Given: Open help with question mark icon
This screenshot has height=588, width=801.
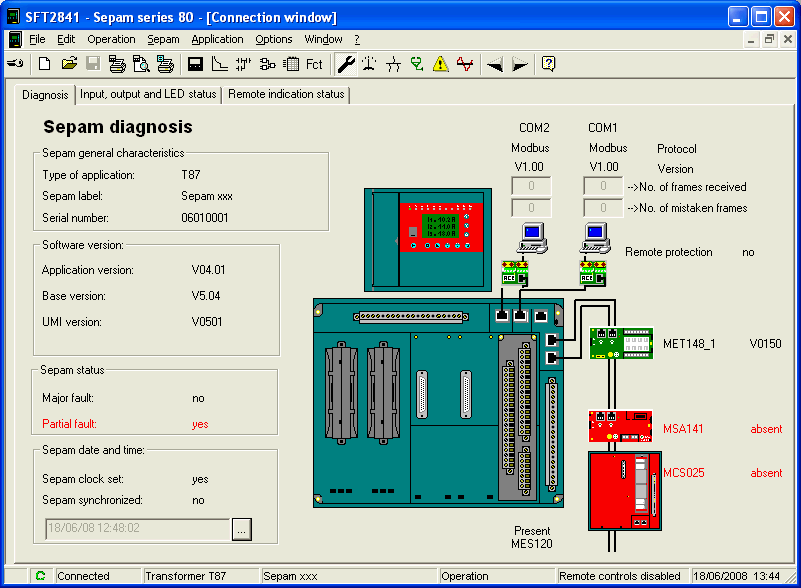Looking at the screenshot, I should [x=548, y=64].
